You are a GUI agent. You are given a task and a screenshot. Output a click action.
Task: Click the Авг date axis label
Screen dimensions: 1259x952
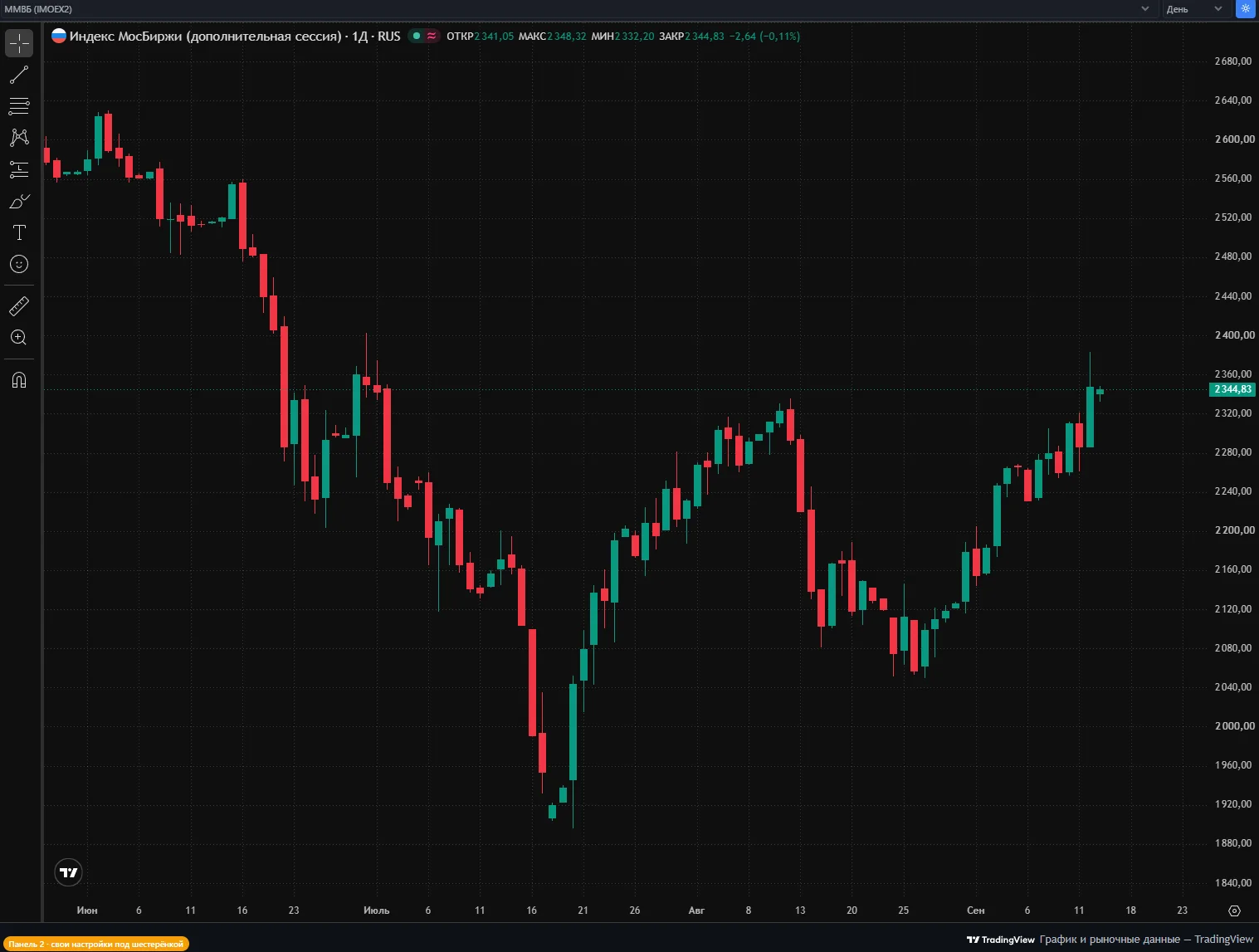(x=696, y=911)
